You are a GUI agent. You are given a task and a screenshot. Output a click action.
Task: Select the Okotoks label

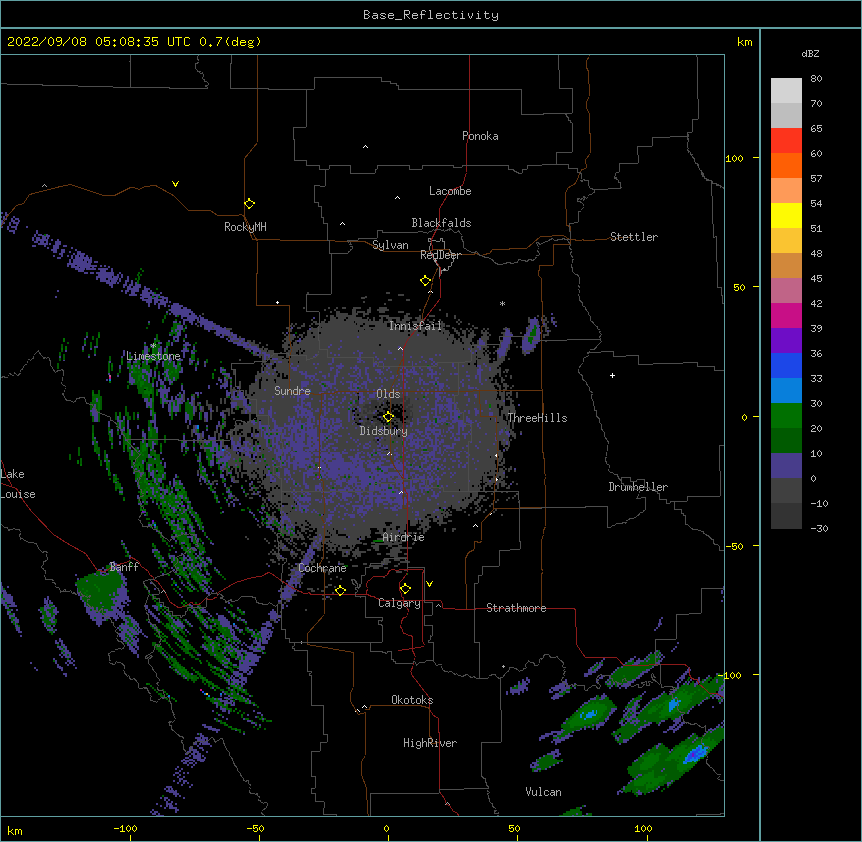412,700
